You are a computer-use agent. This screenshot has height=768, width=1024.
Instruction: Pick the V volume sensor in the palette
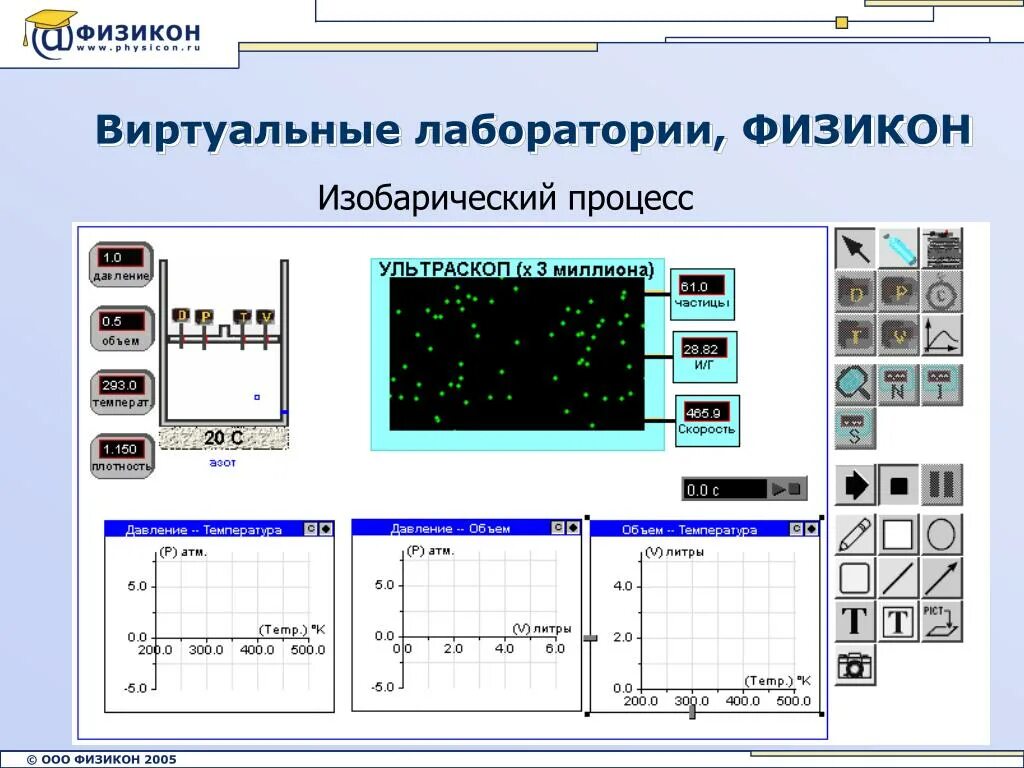(x=899, y=335)
